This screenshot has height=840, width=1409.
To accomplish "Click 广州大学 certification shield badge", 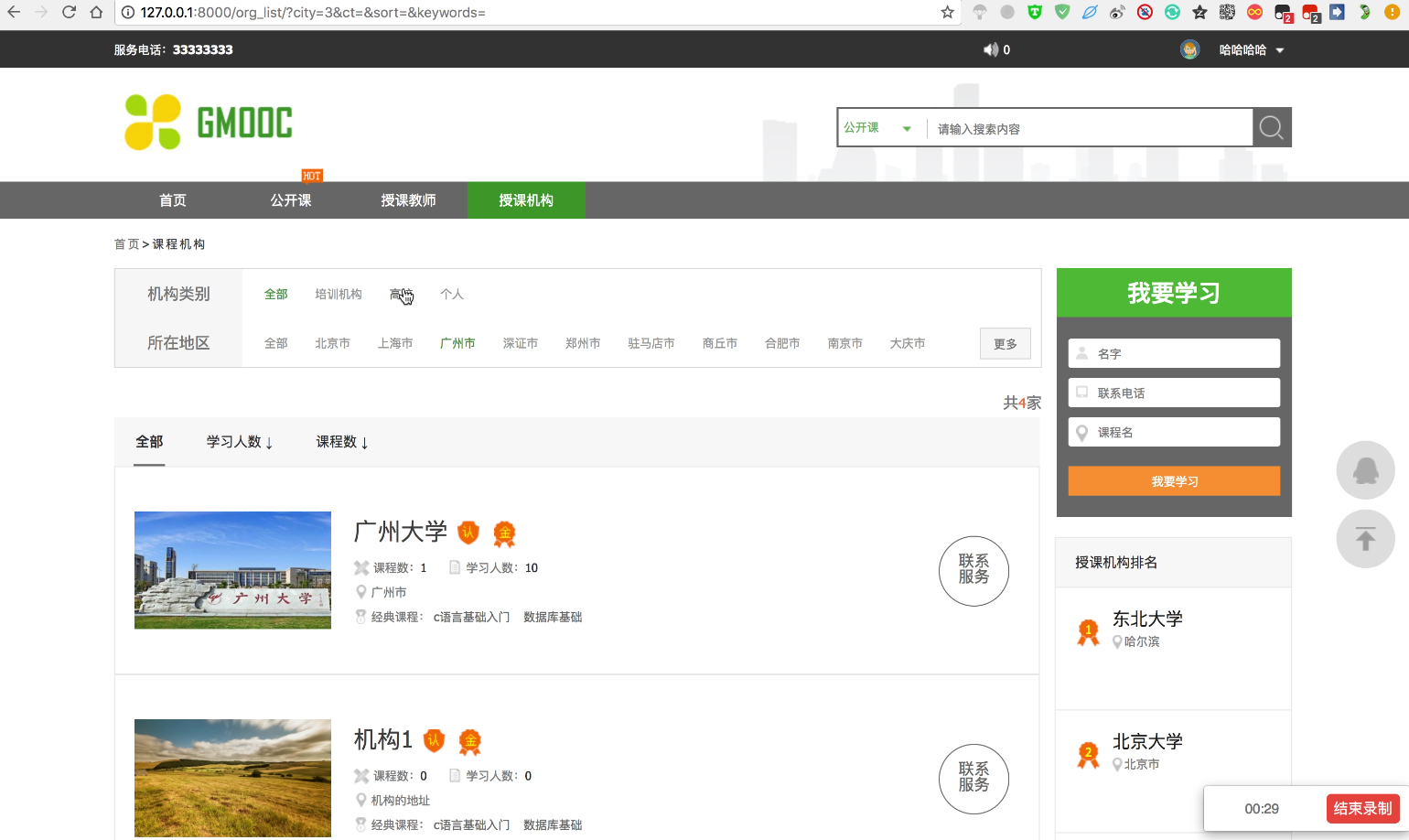I will [x=468, y=533].
